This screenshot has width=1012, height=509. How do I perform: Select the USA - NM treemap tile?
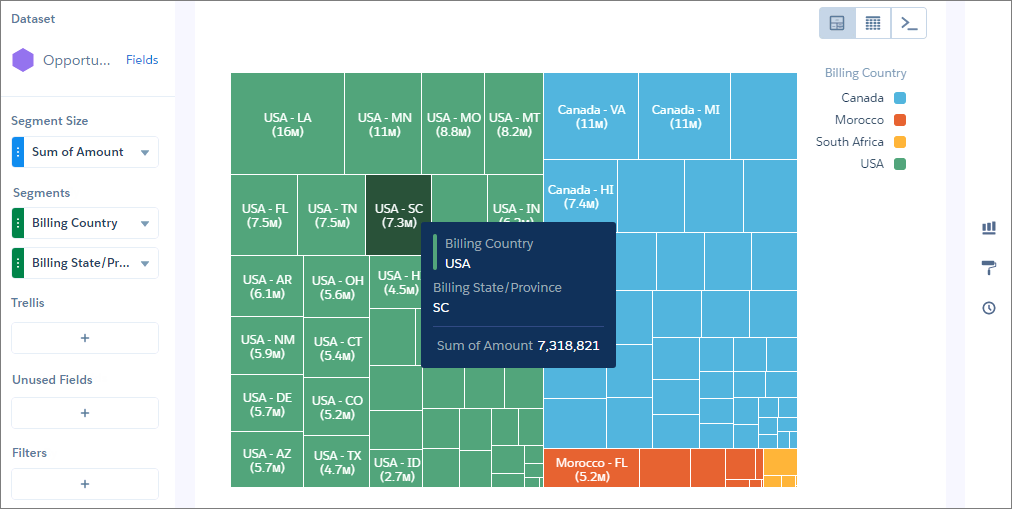[x=267, y=346]
